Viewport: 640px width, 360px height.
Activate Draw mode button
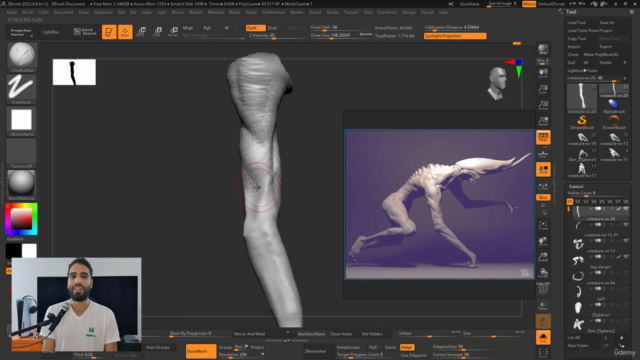125,32
